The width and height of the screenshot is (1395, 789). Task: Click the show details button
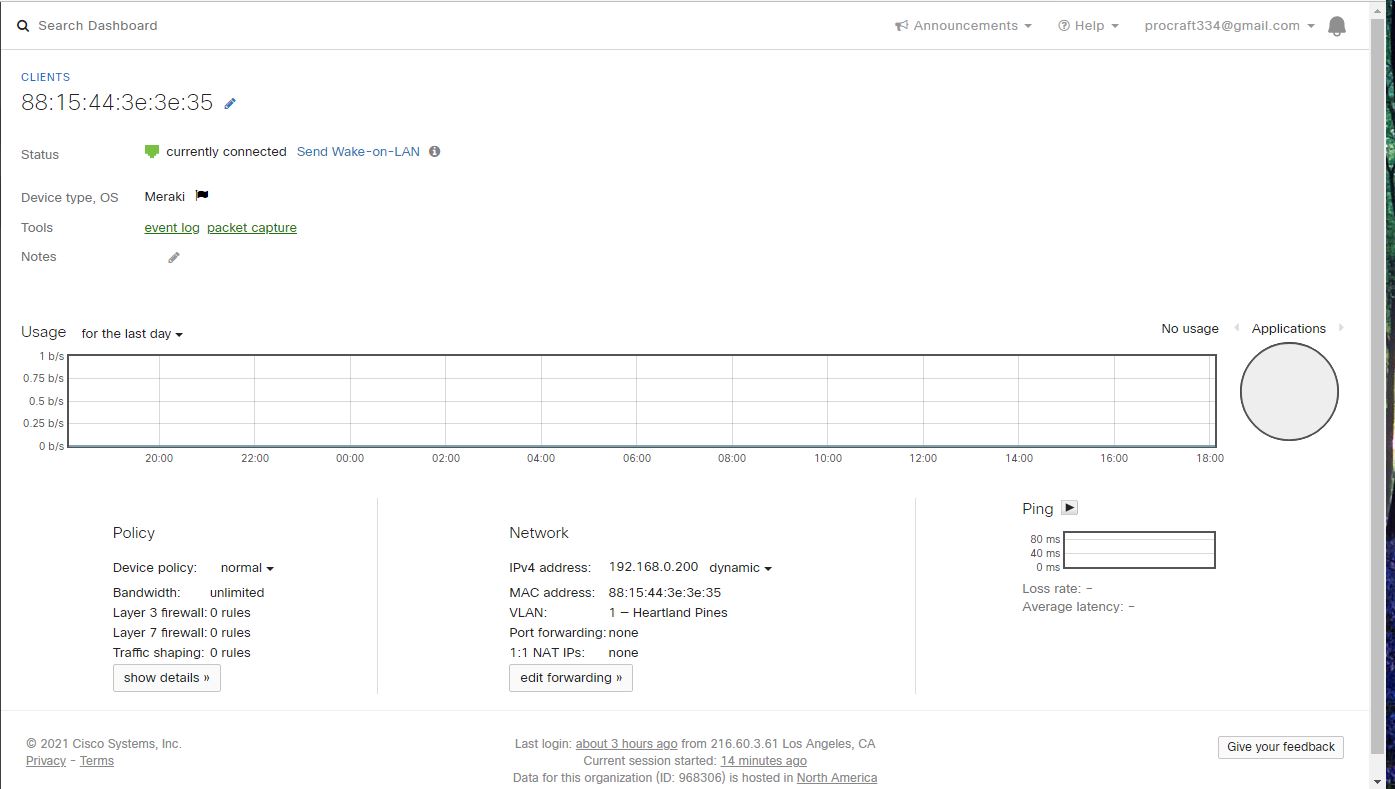(x=167, y=678)
